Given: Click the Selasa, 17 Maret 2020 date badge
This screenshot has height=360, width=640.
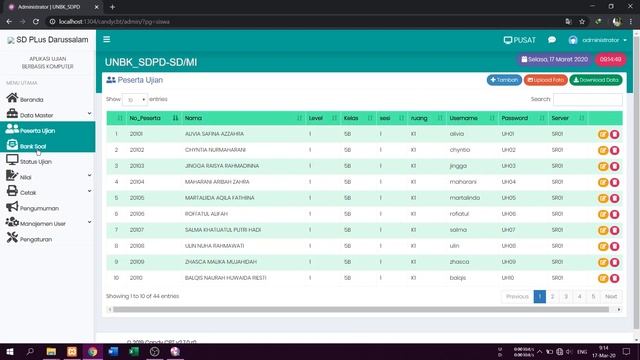Looking at the screenshot, I should [554, 59].
